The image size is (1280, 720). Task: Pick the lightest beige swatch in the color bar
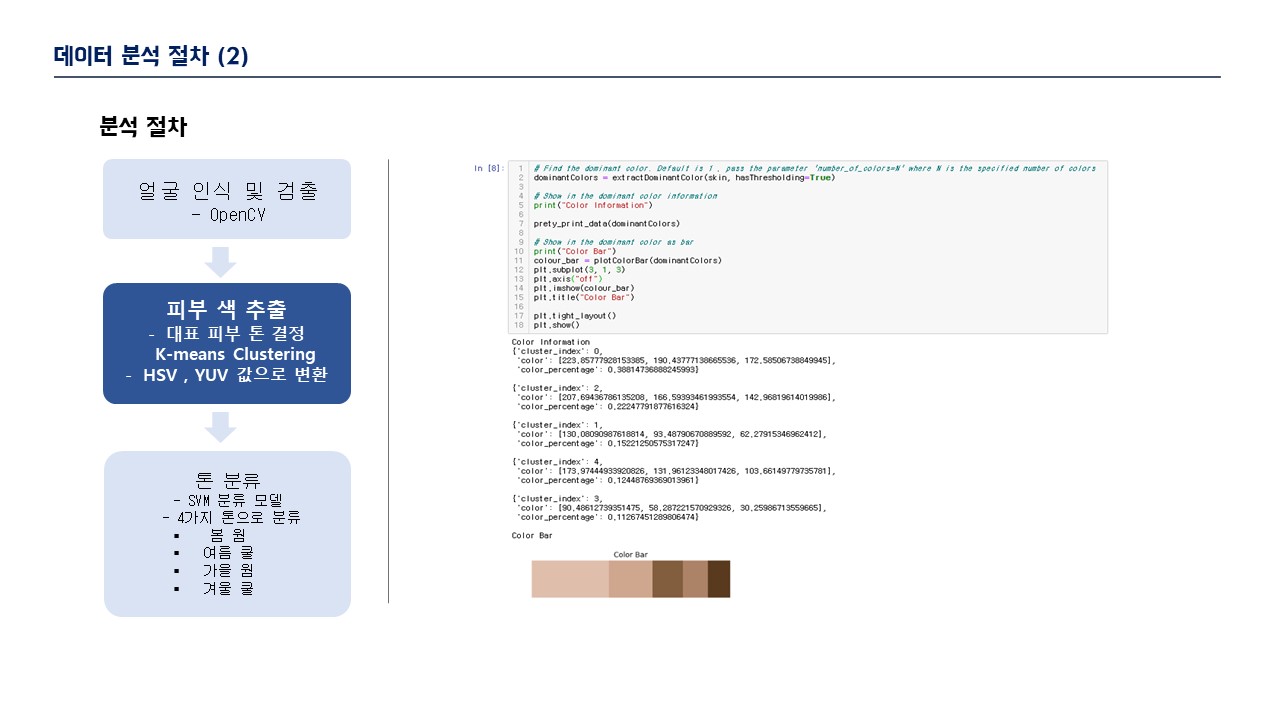570,579
